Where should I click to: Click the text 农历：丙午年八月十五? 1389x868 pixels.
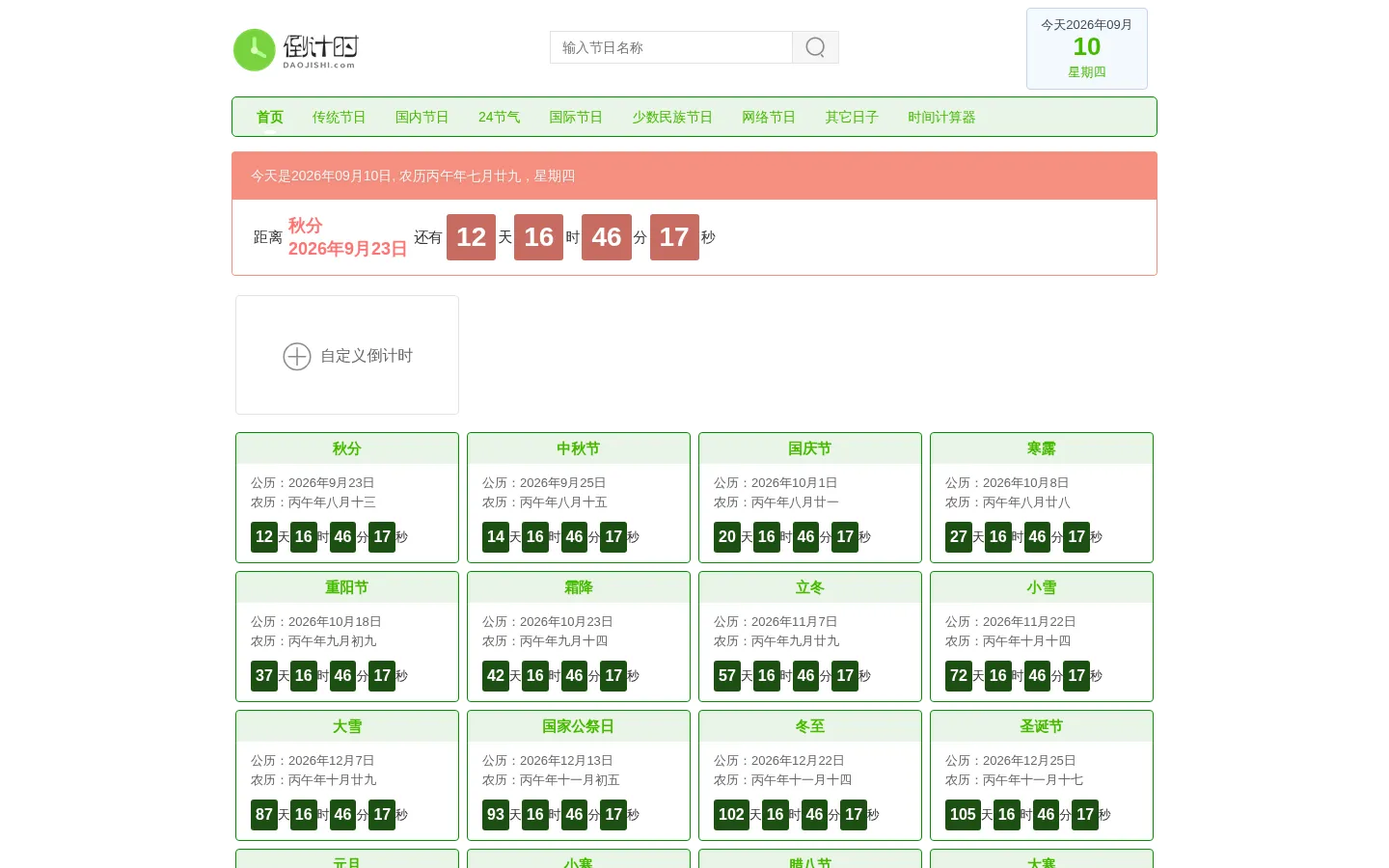pos(545,502)
